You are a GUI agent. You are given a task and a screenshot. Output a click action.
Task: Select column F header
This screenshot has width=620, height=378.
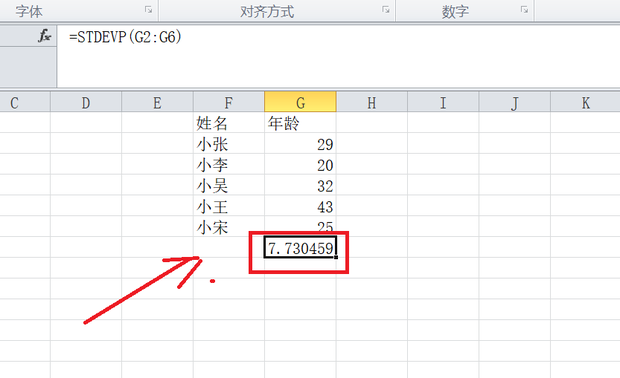(229, 103)
